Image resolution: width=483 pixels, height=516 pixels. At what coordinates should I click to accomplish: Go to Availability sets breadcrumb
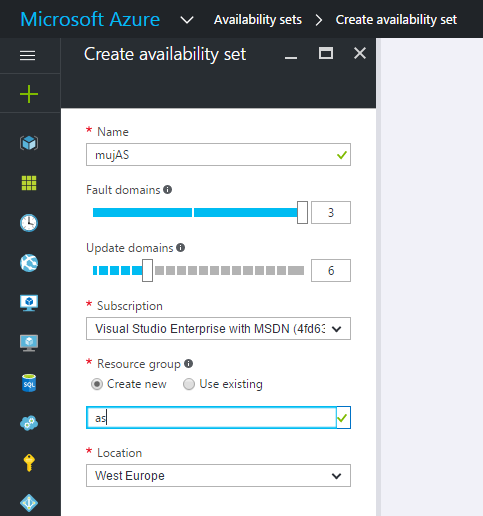click(x=258, y=20)
